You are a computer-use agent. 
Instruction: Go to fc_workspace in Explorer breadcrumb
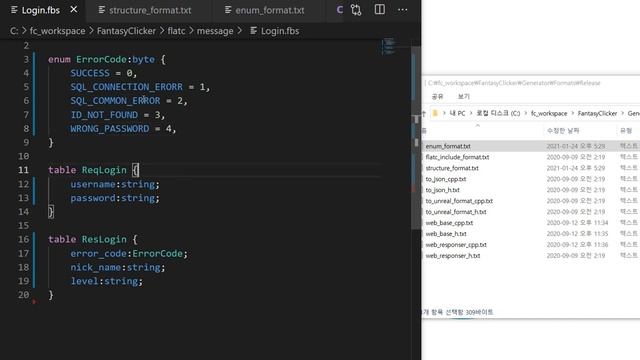549,113
